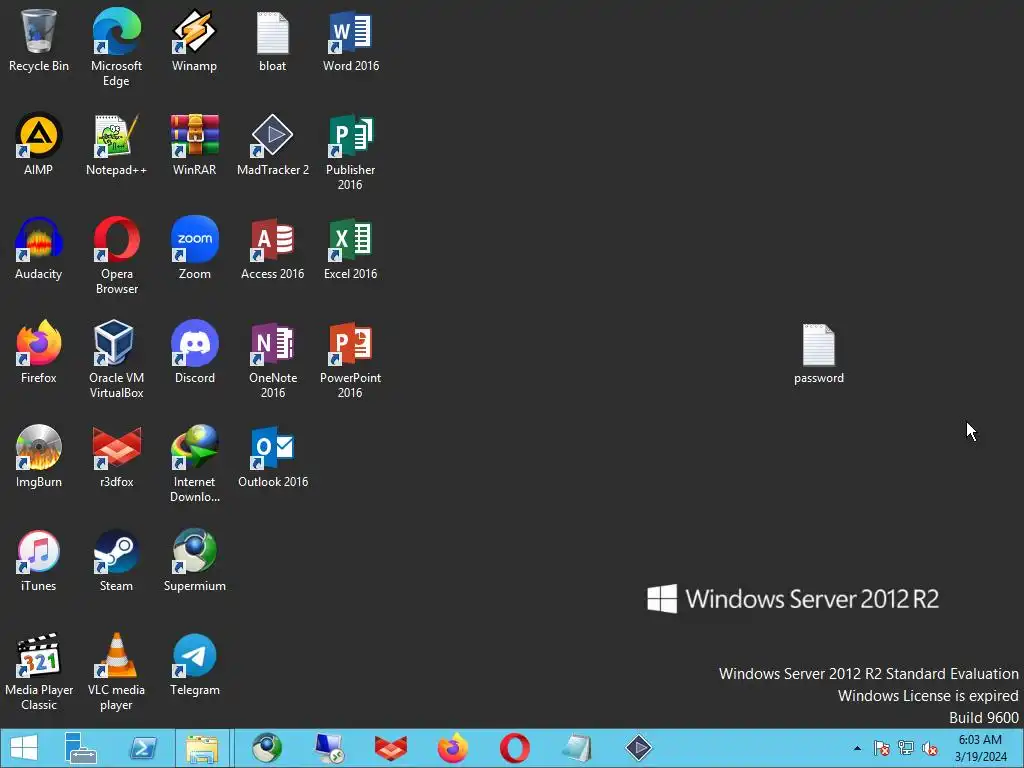
Task: Select the Zoom desktop shortcut
Action: 195,248
